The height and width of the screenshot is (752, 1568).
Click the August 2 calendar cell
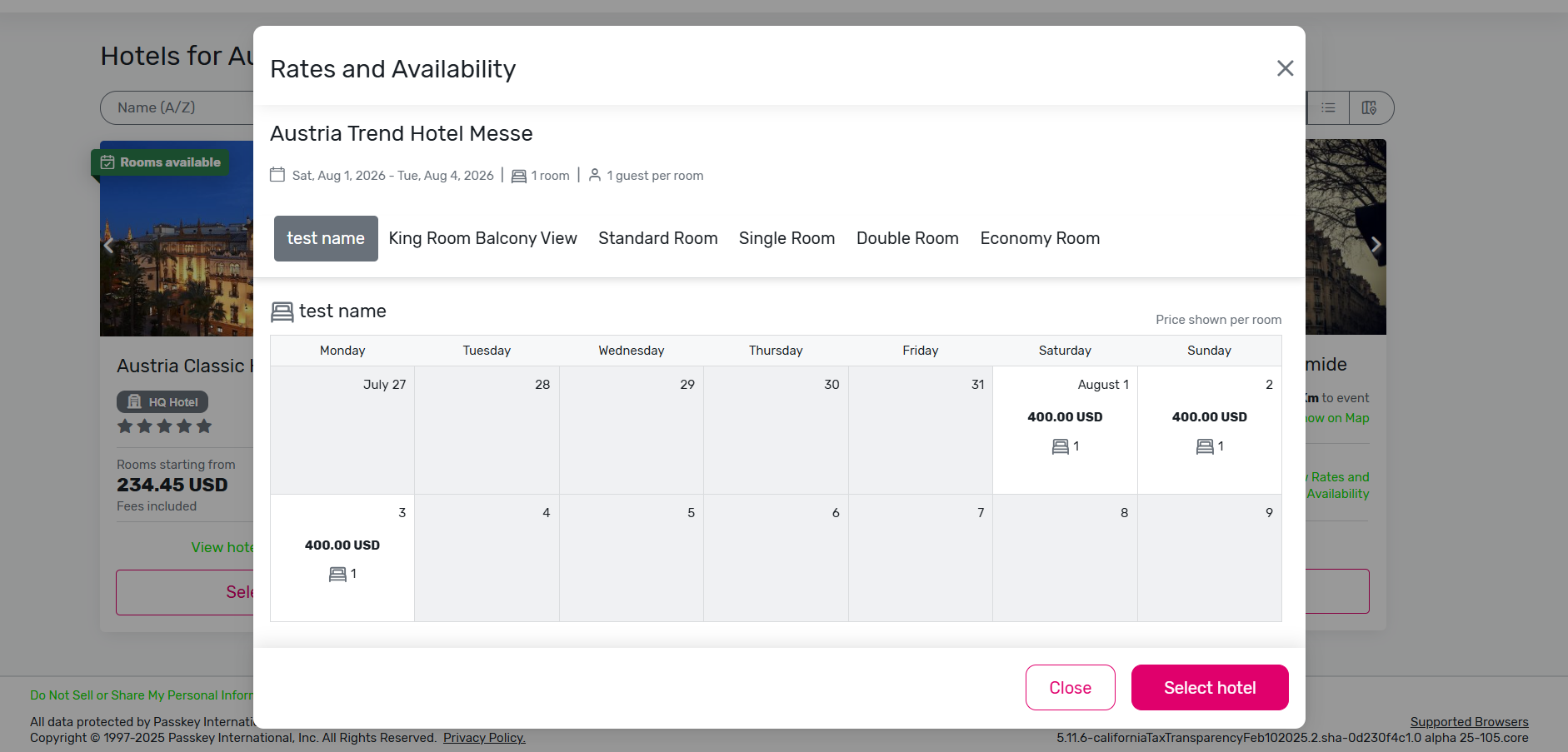click(x=1209, y=431)
